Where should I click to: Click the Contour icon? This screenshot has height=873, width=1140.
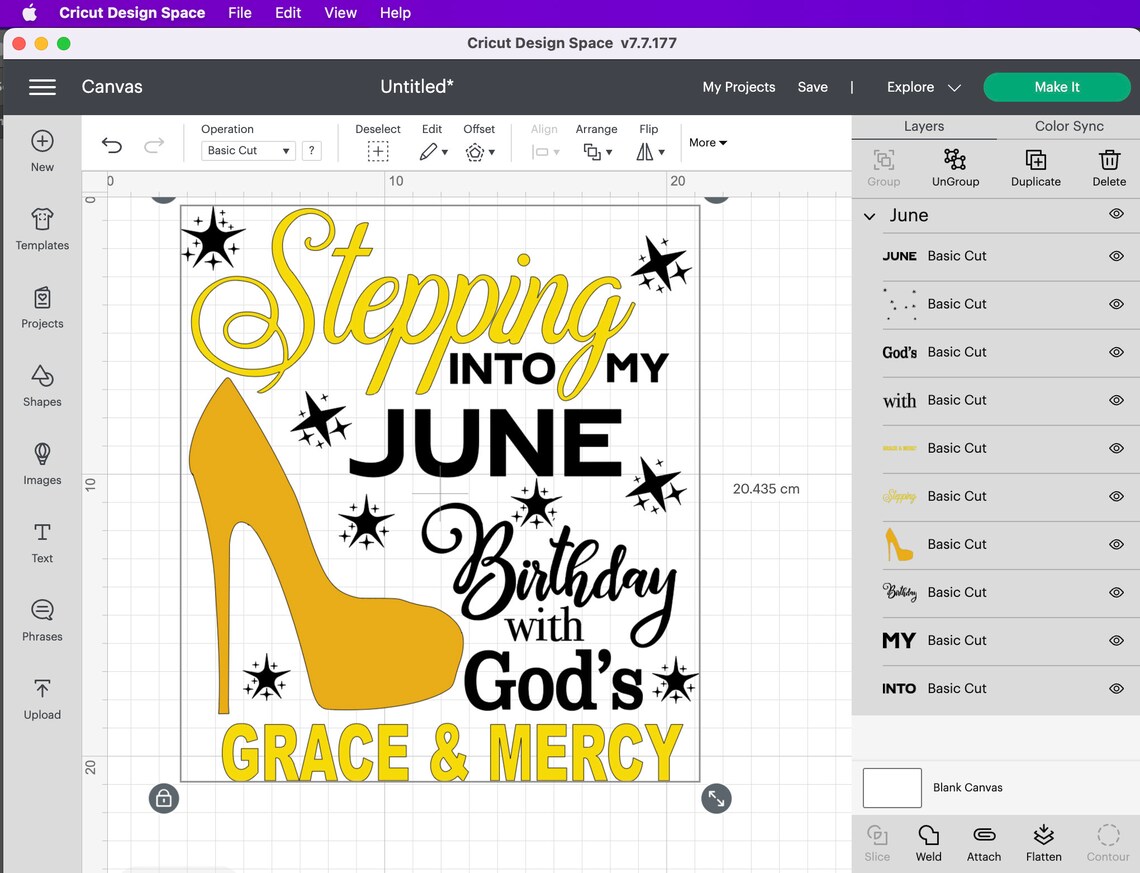[x=1107, y=842]
